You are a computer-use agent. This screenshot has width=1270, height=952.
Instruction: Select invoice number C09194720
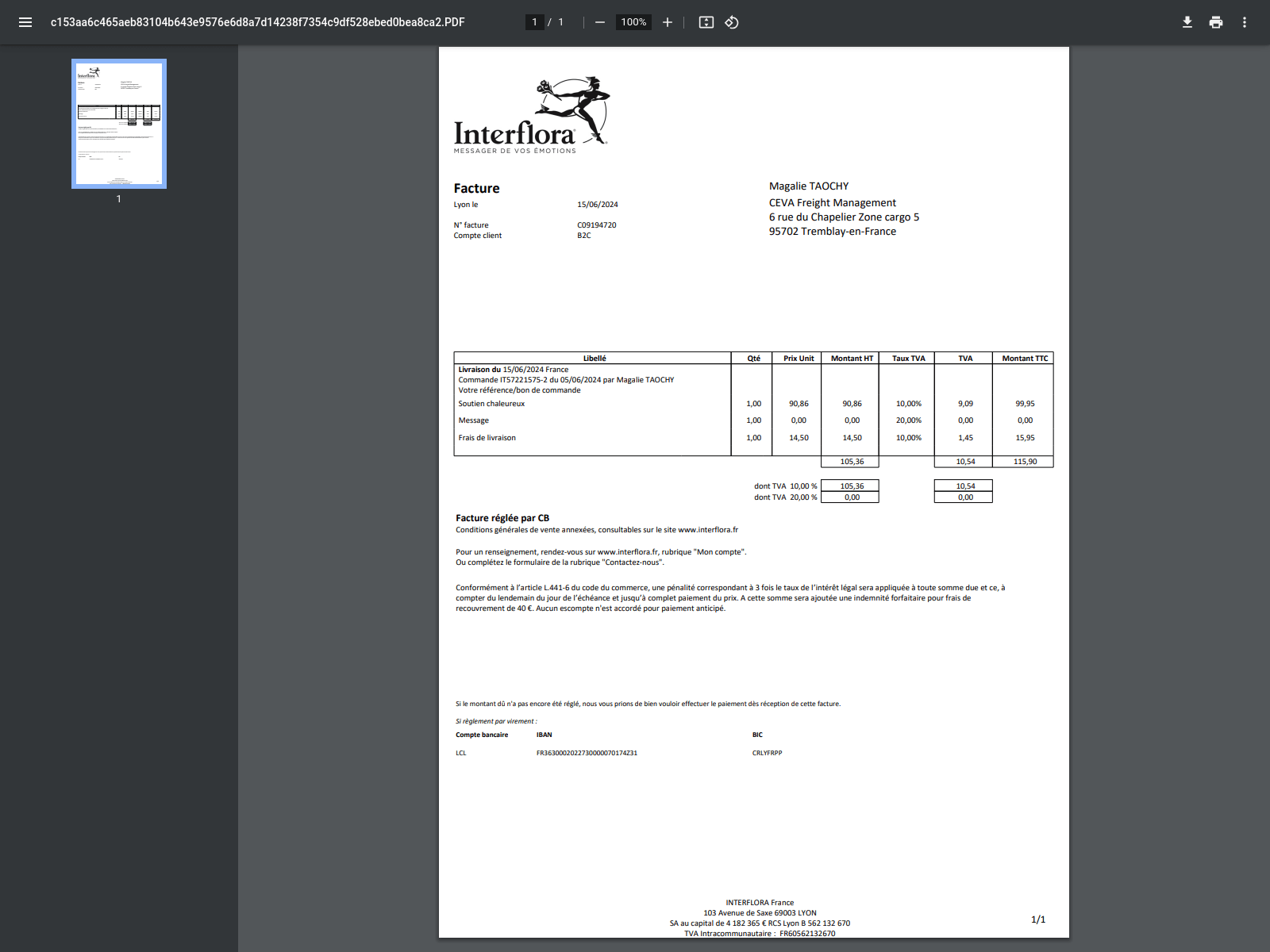[x=597, y=225]
